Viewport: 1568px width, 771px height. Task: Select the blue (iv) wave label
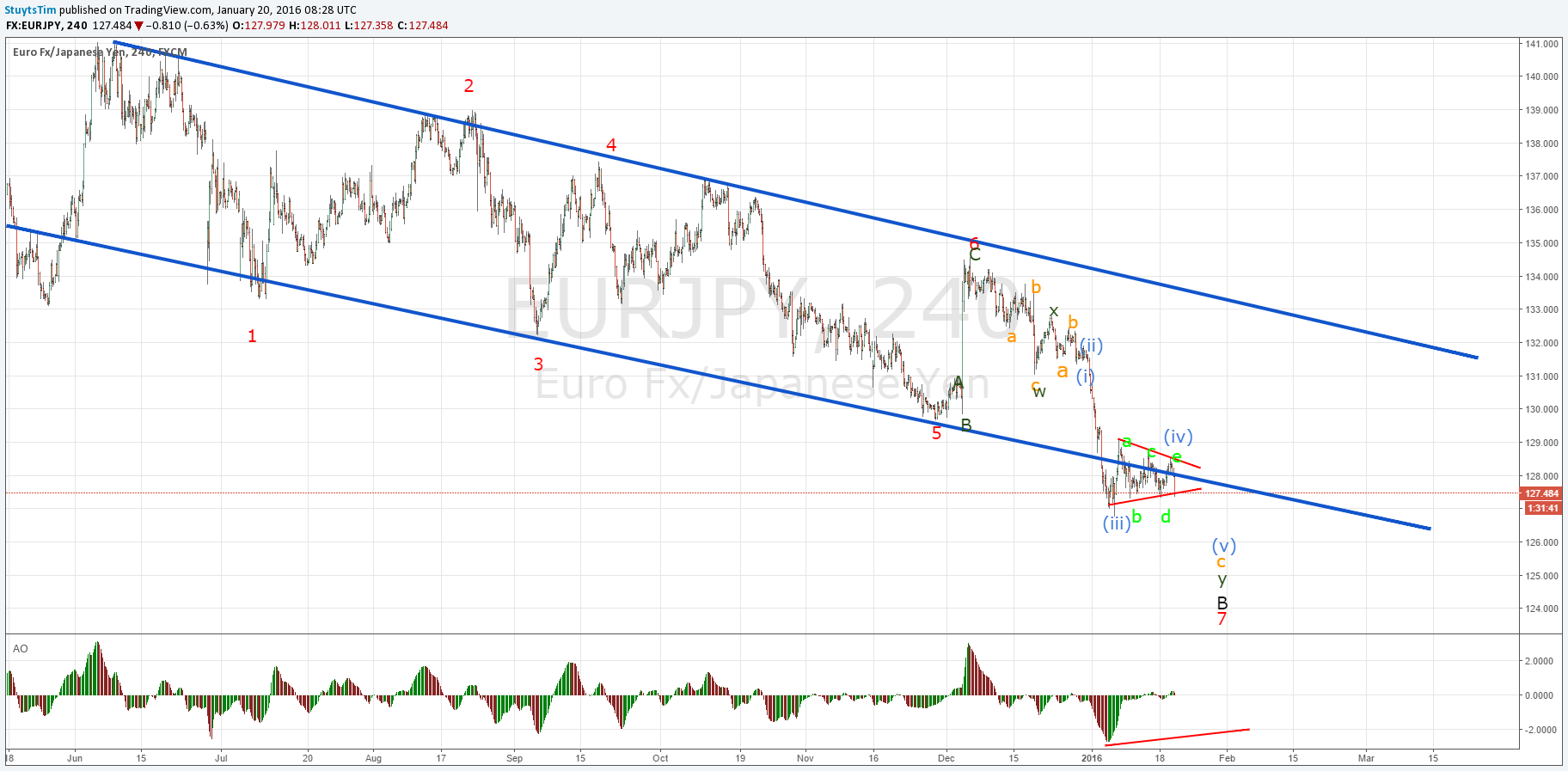coord(1178,437)
